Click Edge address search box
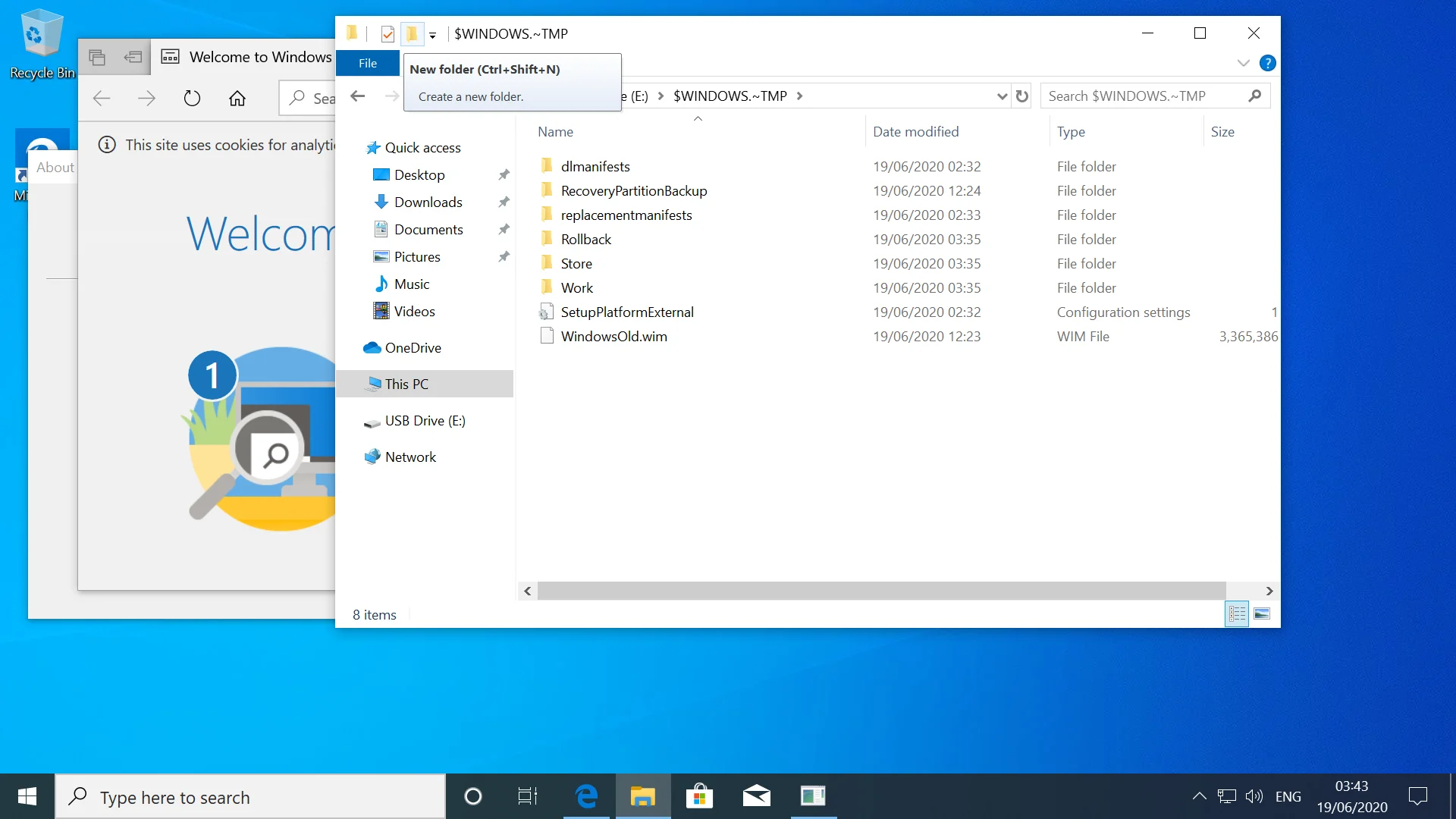The height and width of the screenshot is (819, 1456). click(308, 98)
